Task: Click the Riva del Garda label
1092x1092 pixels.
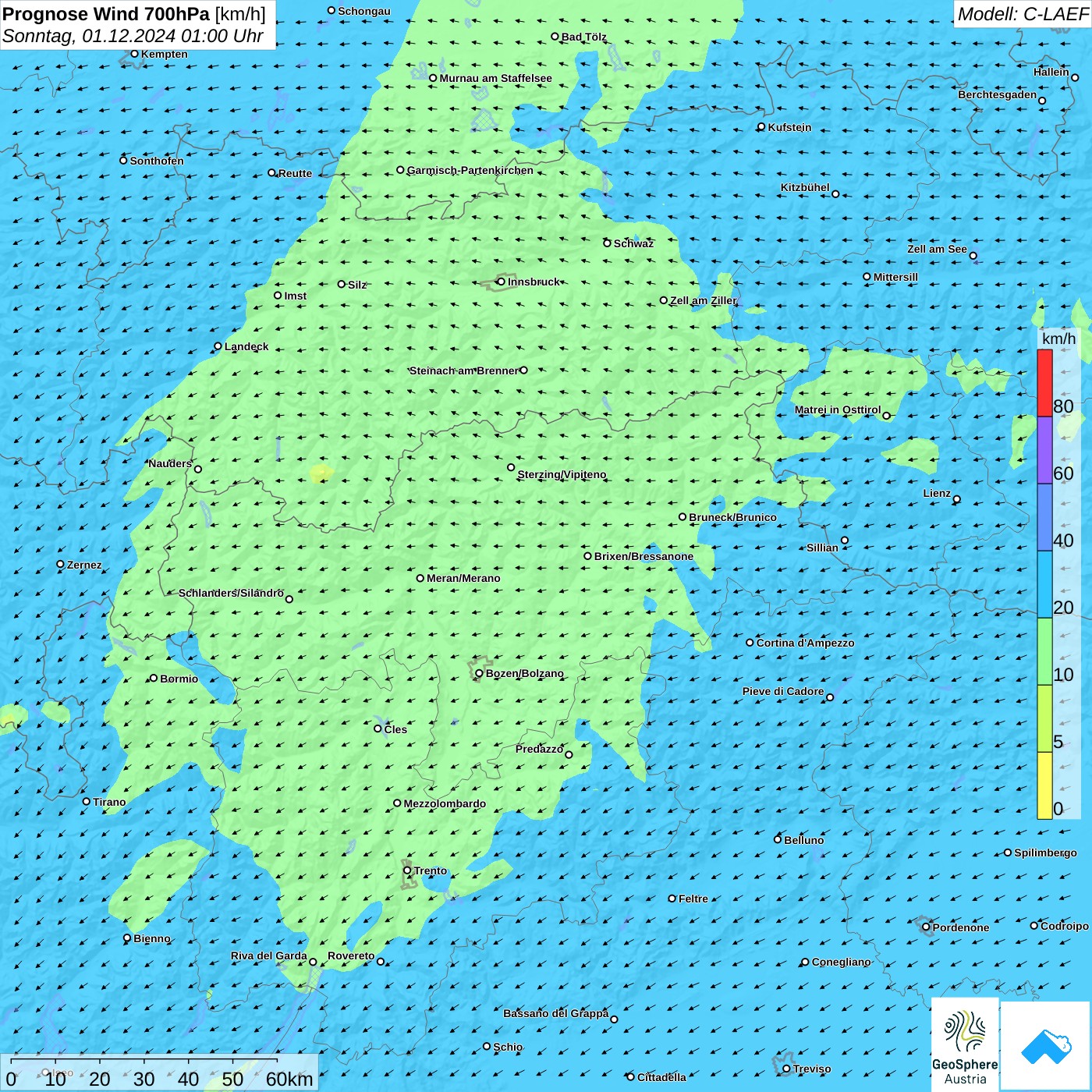Action: [x=268, y=955]
